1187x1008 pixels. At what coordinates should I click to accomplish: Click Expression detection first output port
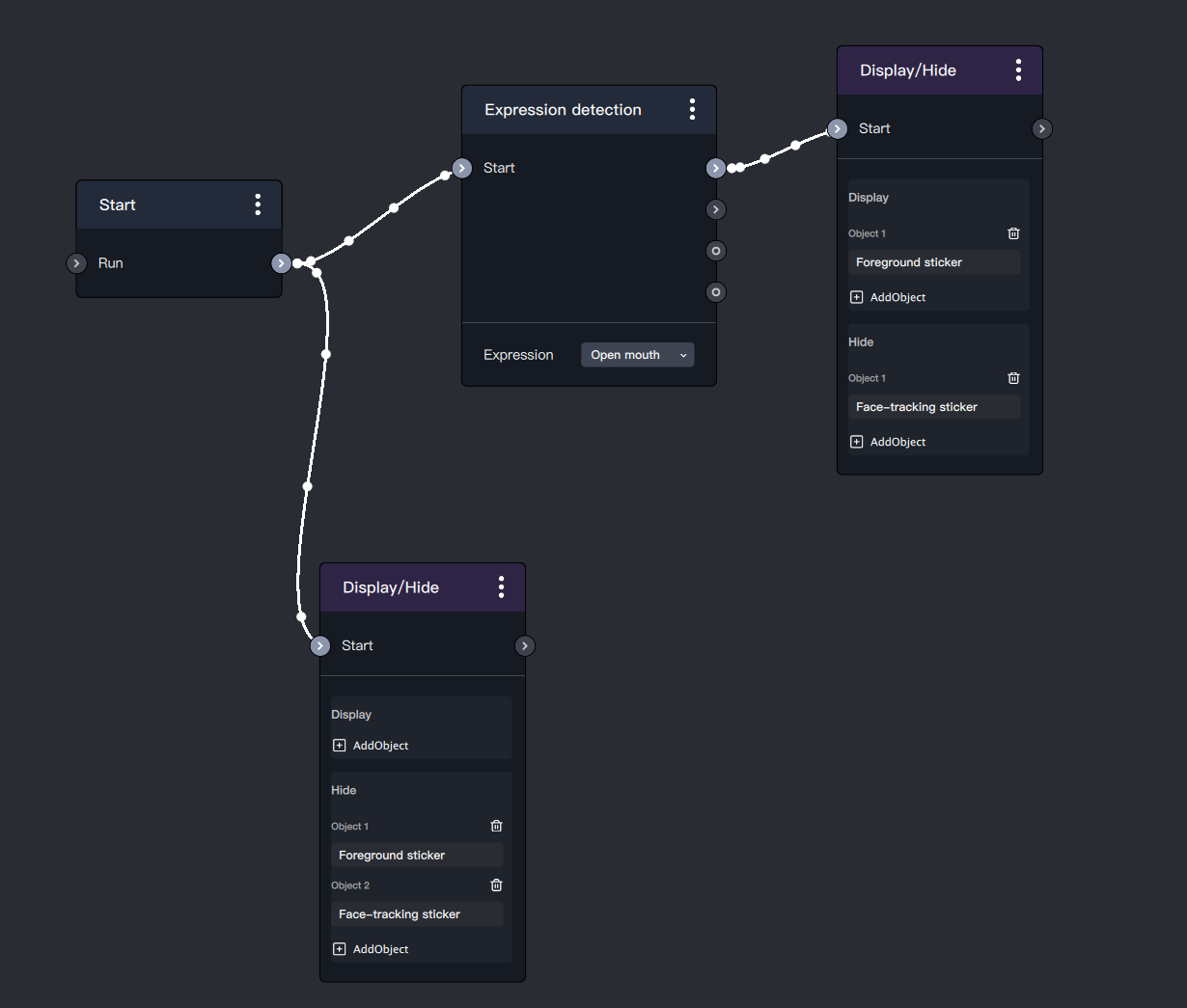[715, 168]
